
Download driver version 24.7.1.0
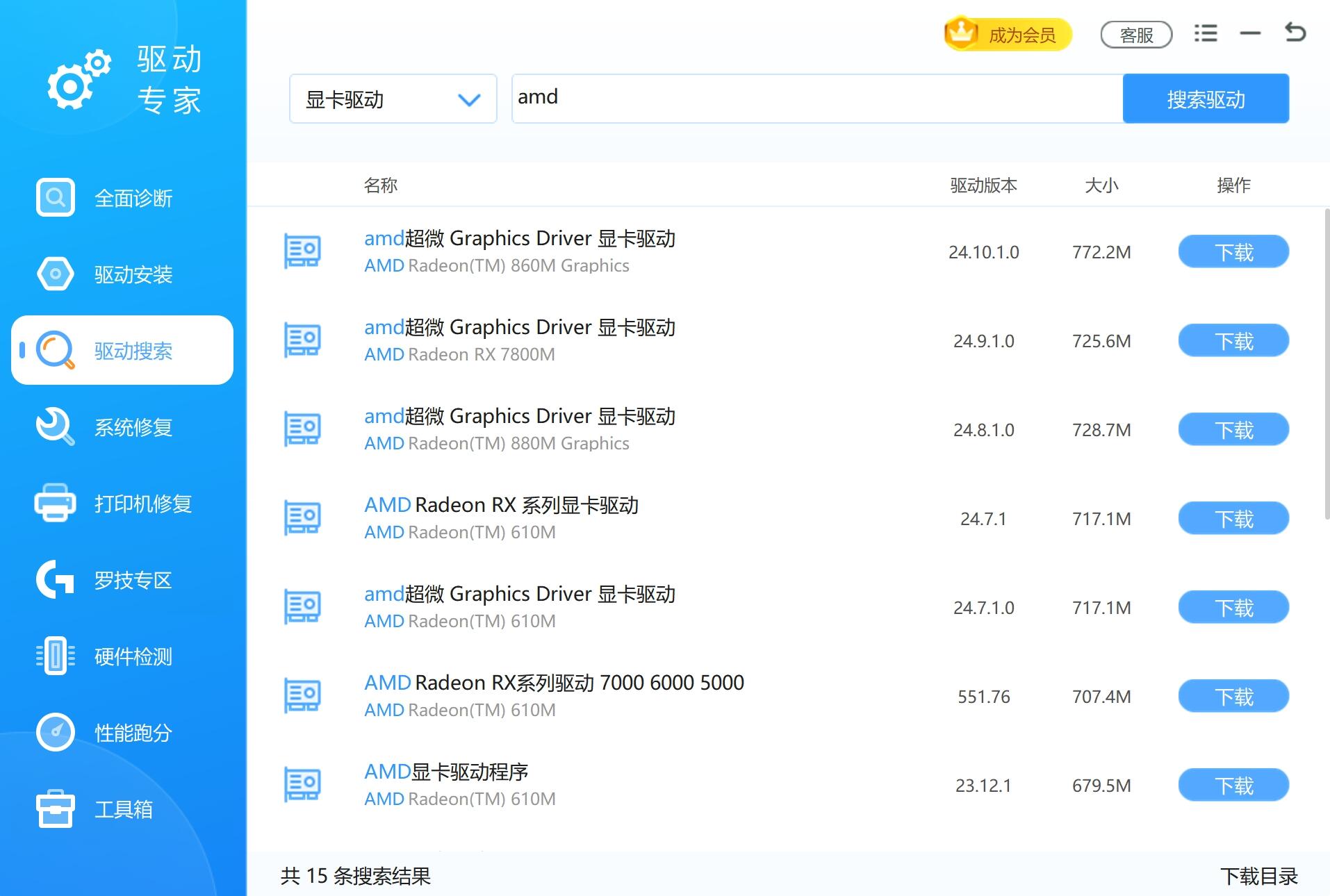point(1233,607)
